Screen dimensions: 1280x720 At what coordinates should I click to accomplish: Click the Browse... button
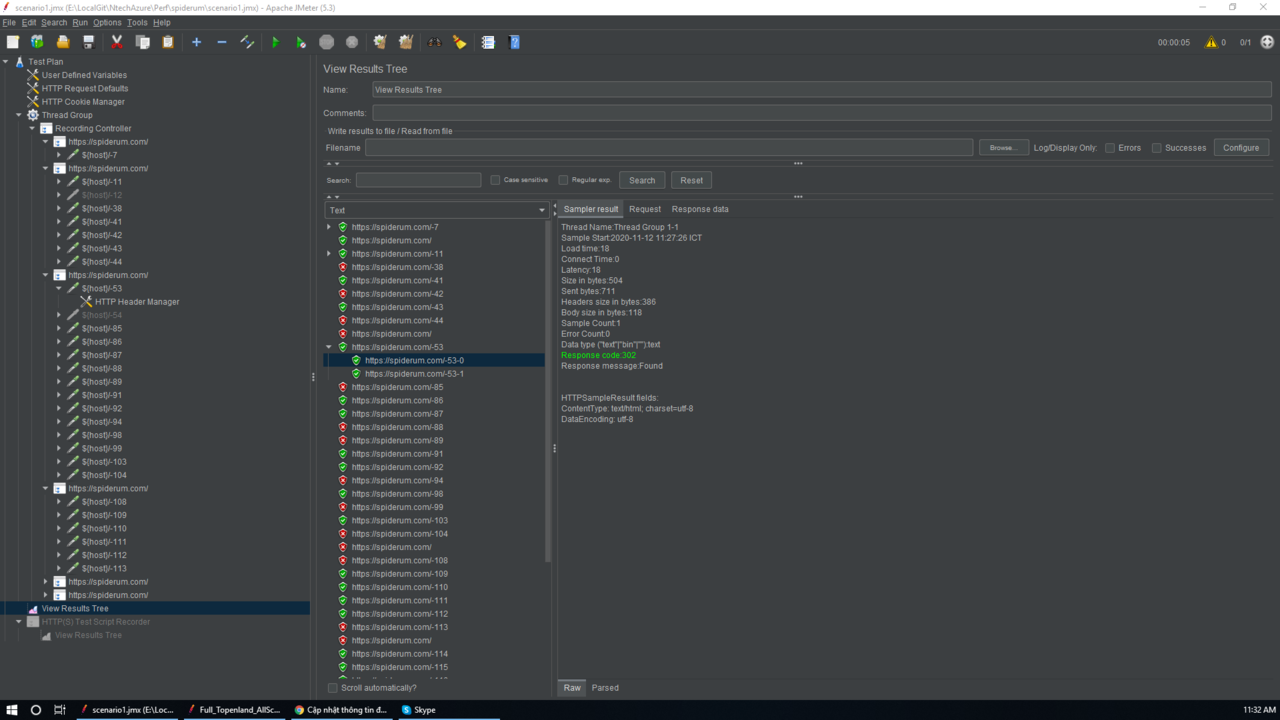tap(1004, 148)
